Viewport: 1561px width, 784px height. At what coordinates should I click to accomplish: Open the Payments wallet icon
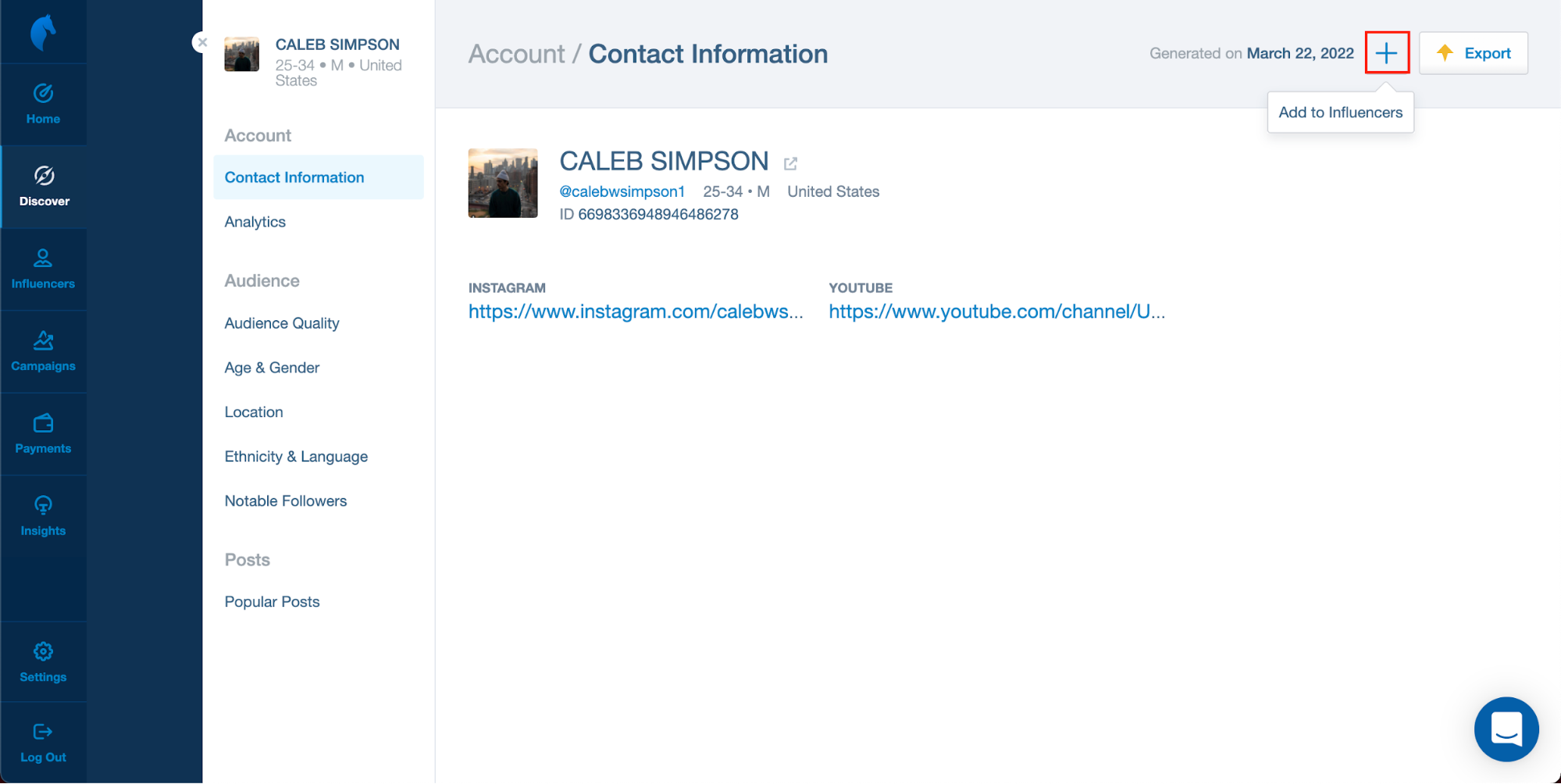tap(43, 423)
